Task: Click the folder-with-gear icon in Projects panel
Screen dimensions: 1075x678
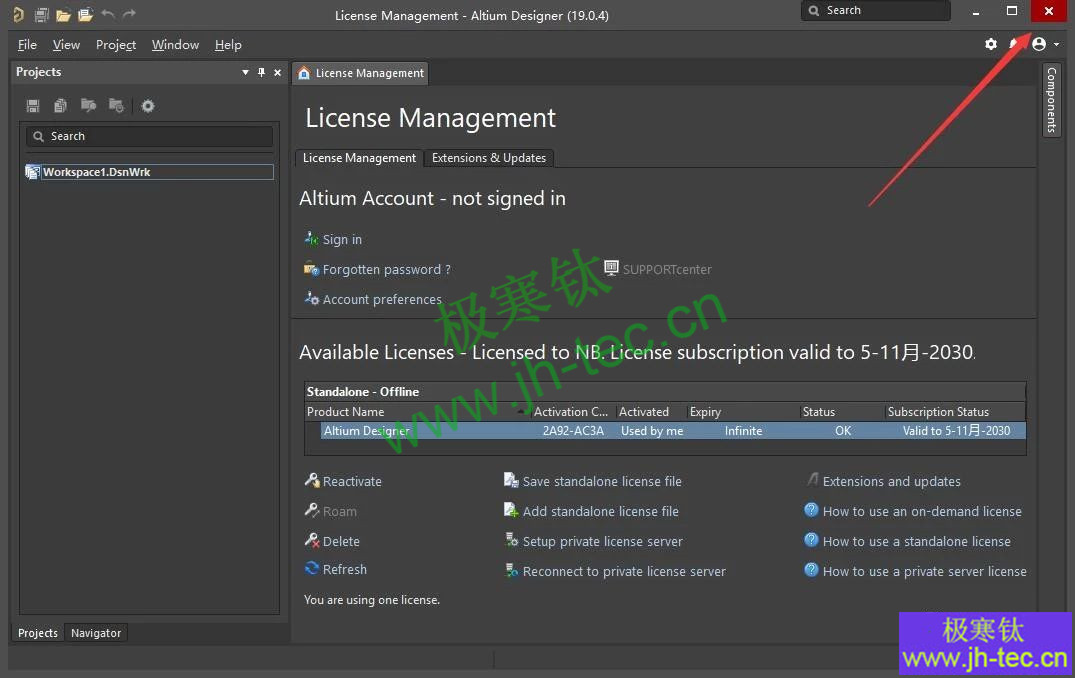Action: [117, 106]
